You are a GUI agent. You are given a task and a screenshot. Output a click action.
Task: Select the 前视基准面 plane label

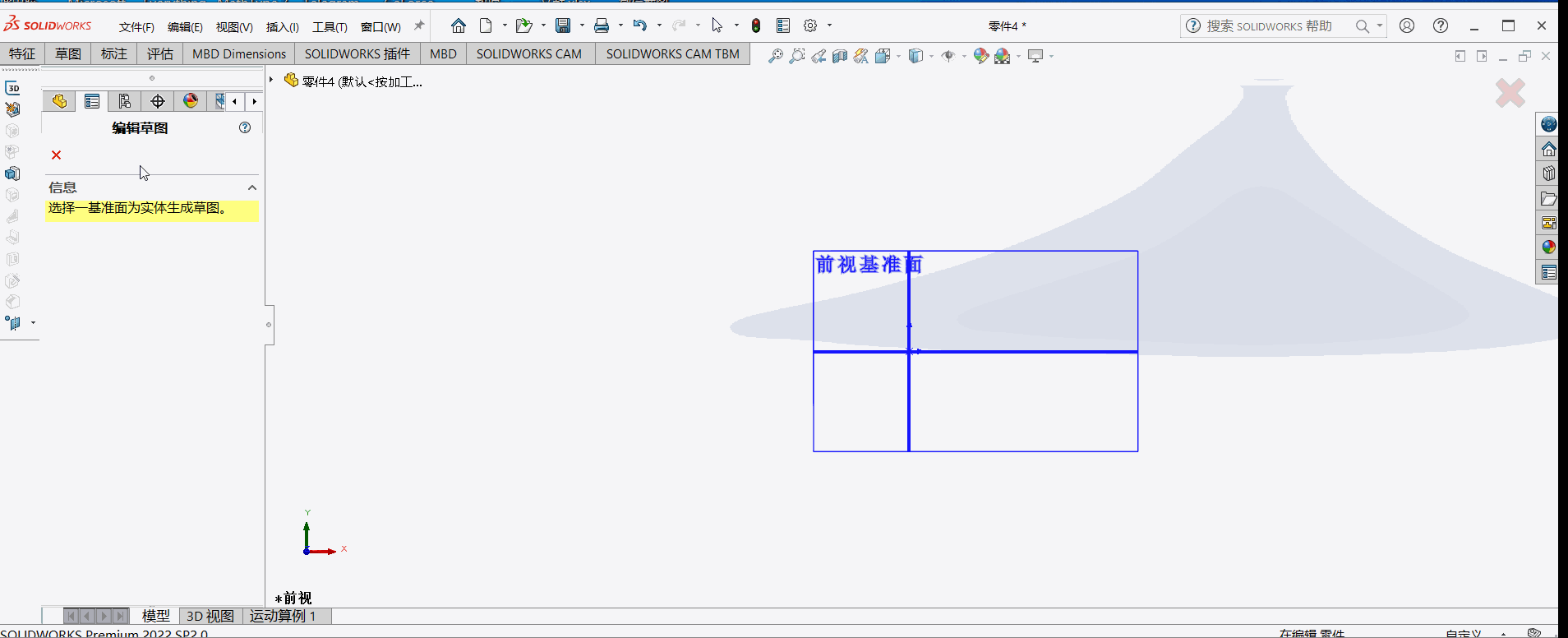(x=869, y=264)
